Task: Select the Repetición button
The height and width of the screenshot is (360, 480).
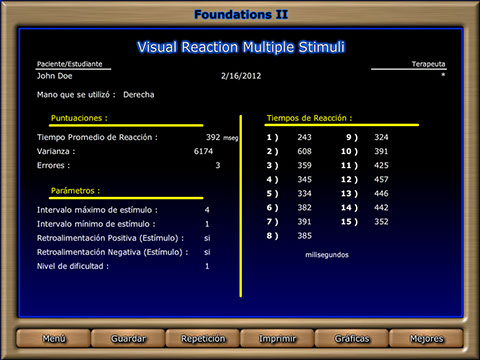Action: (203, 338)
